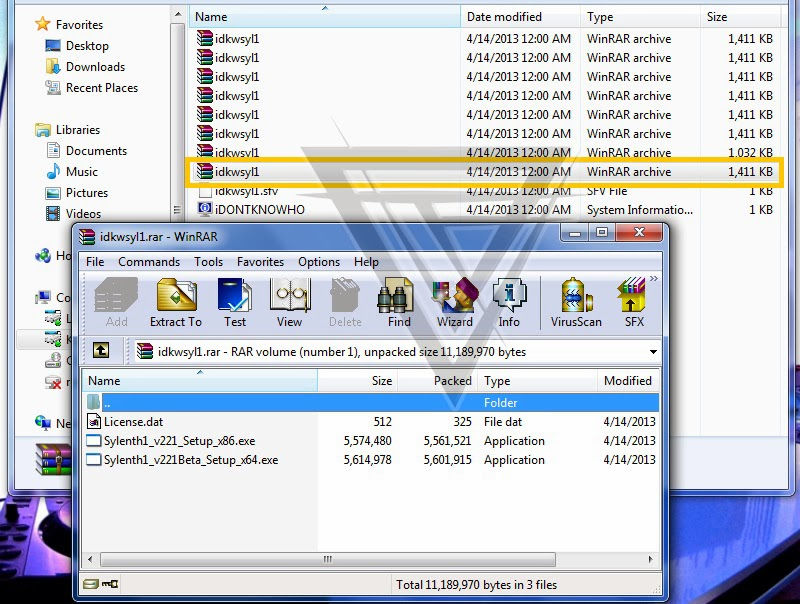Click the Test archive icon
The image size is (800, 604).
coord(235,303)
